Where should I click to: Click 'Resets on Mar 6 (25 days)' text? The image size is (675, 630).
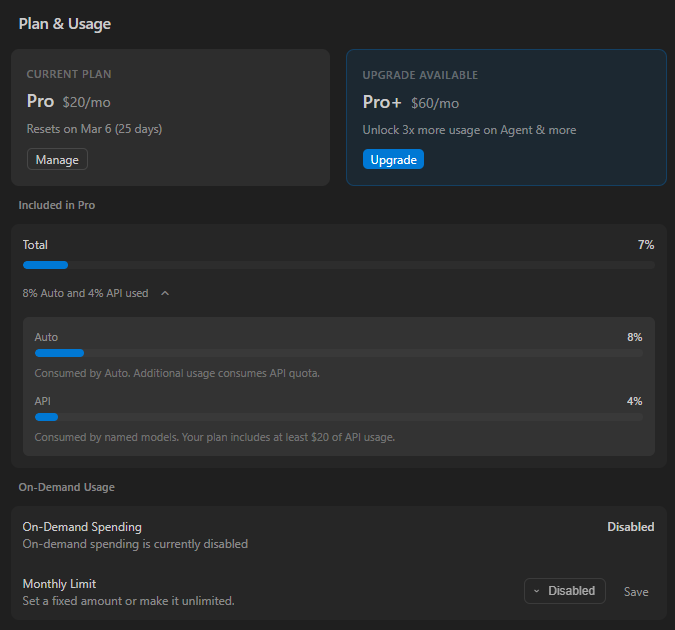(94, 129)
